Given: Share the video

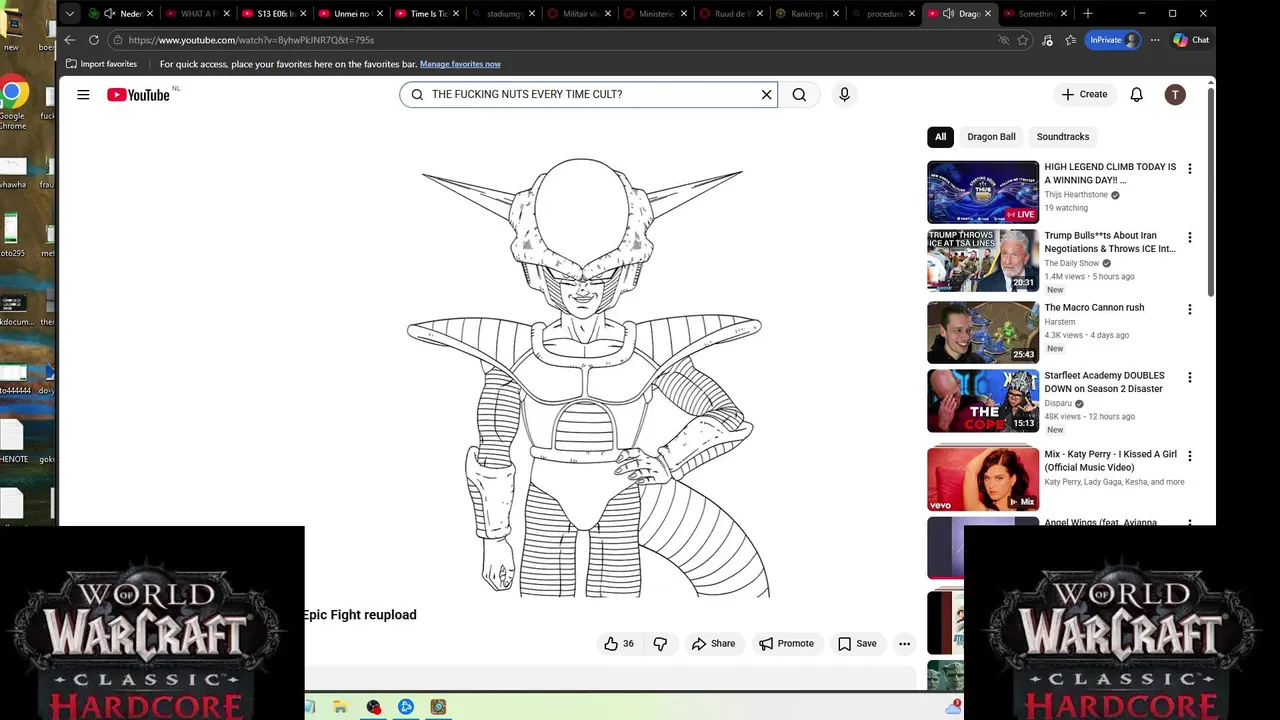Looking at the screenshot, I should (x=713, y=644).
